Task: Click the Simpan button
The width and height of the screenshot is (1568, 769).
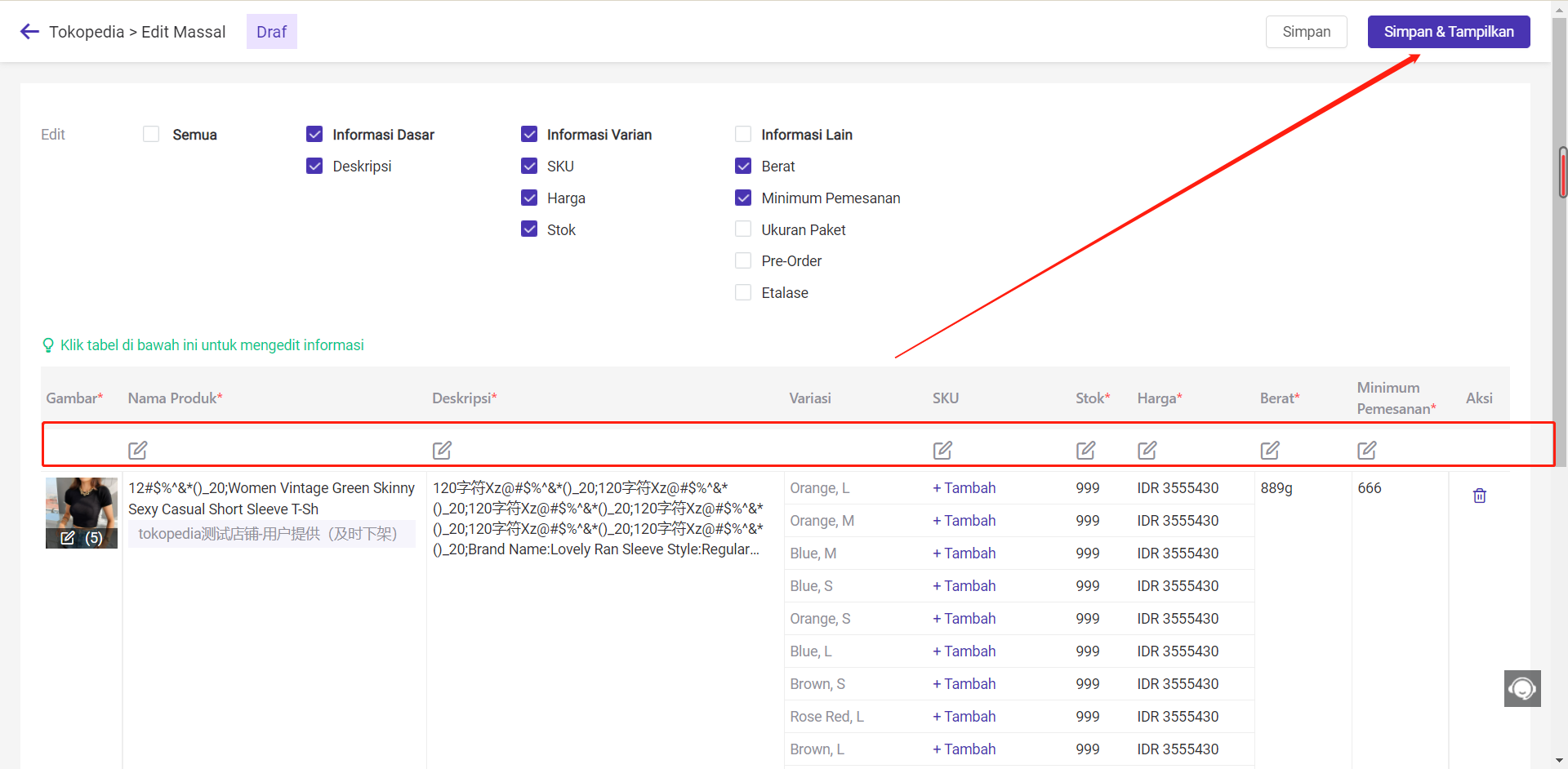Action: 1306,32
